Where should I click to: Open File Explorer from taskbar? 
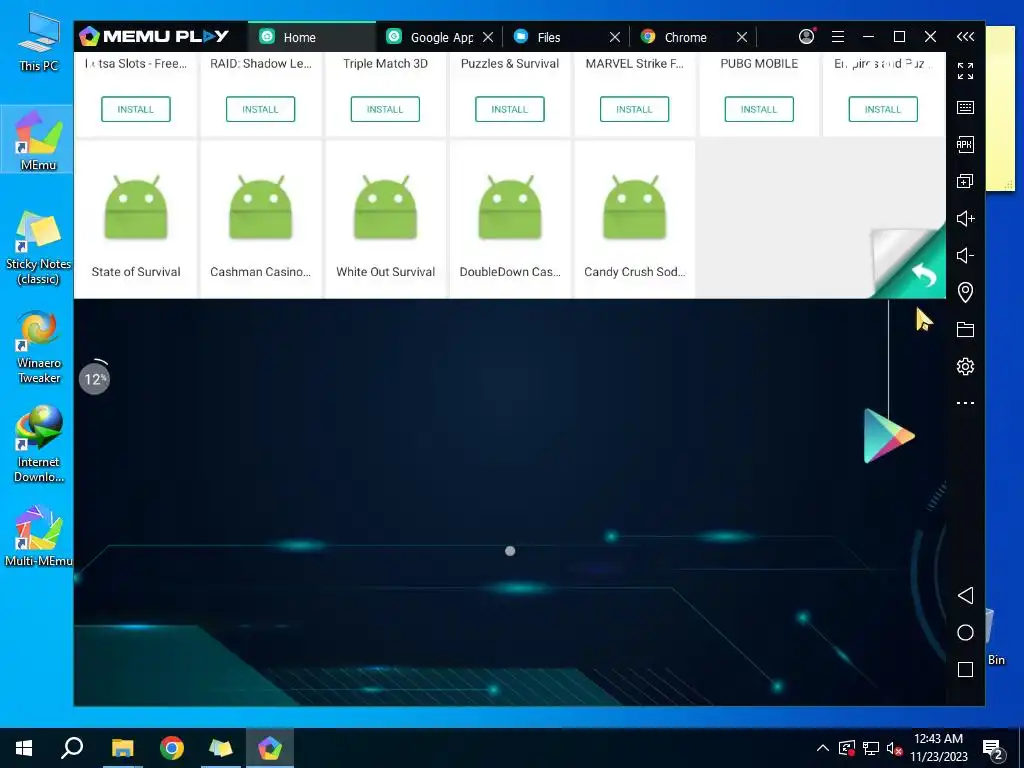click(122, 748)
